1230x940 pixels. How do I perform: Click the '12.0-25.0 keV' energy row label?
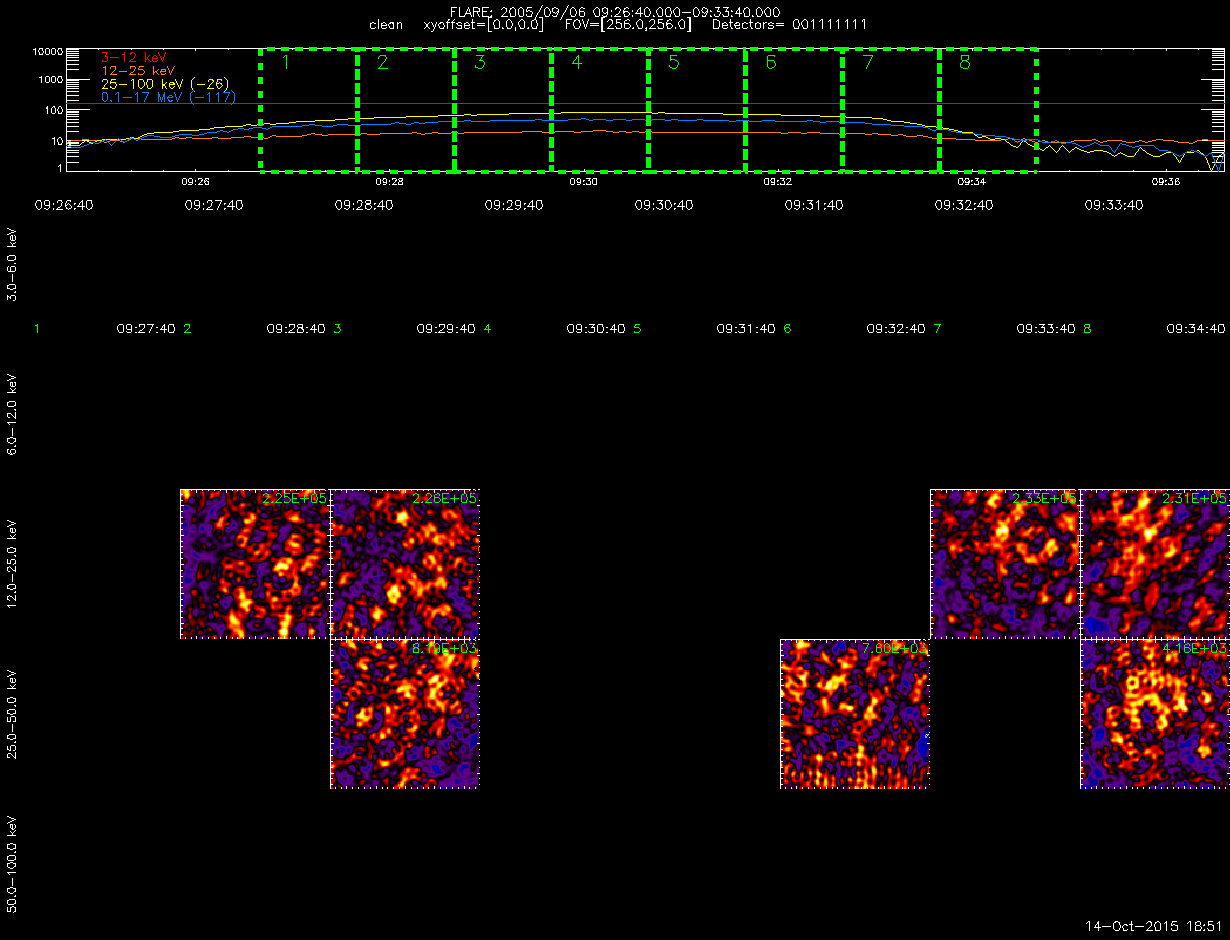(12, 563)
